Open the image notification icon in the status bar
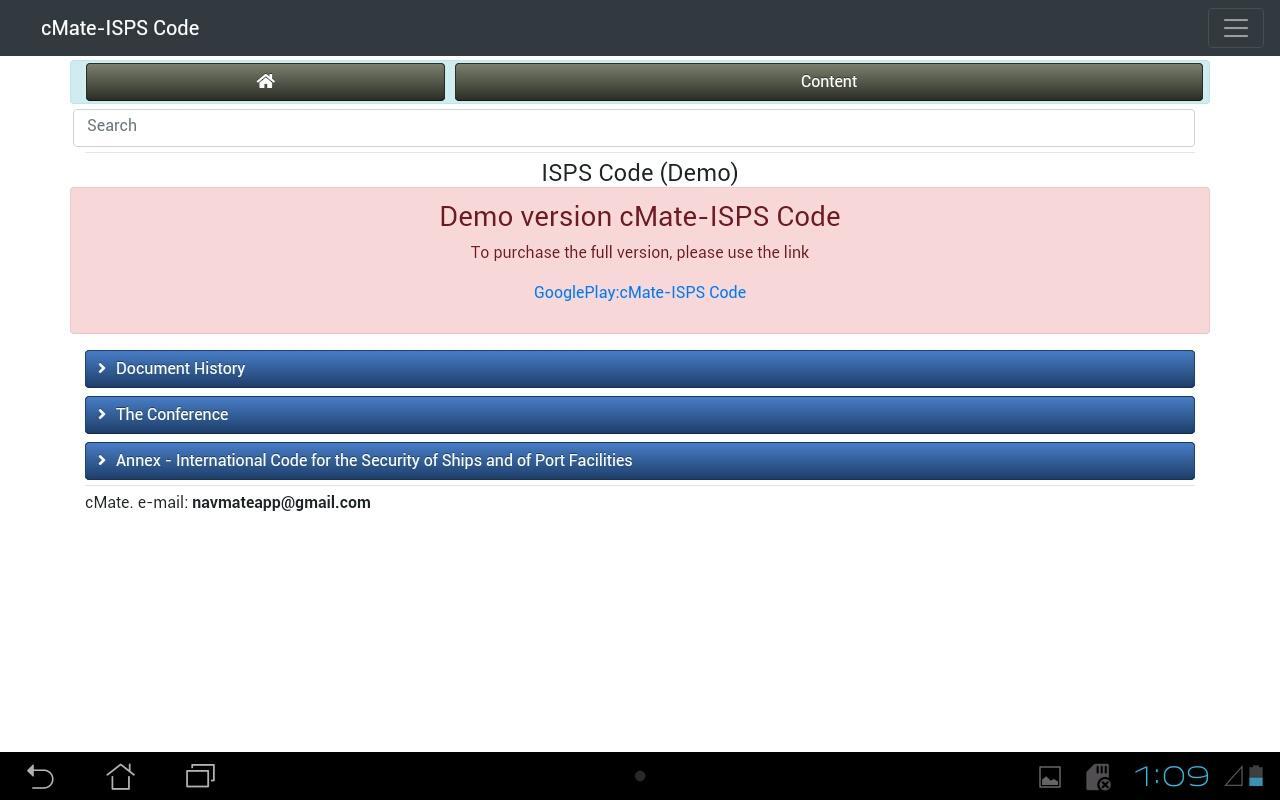This screenshot has width=1280, height=800. pos(1050,777)
